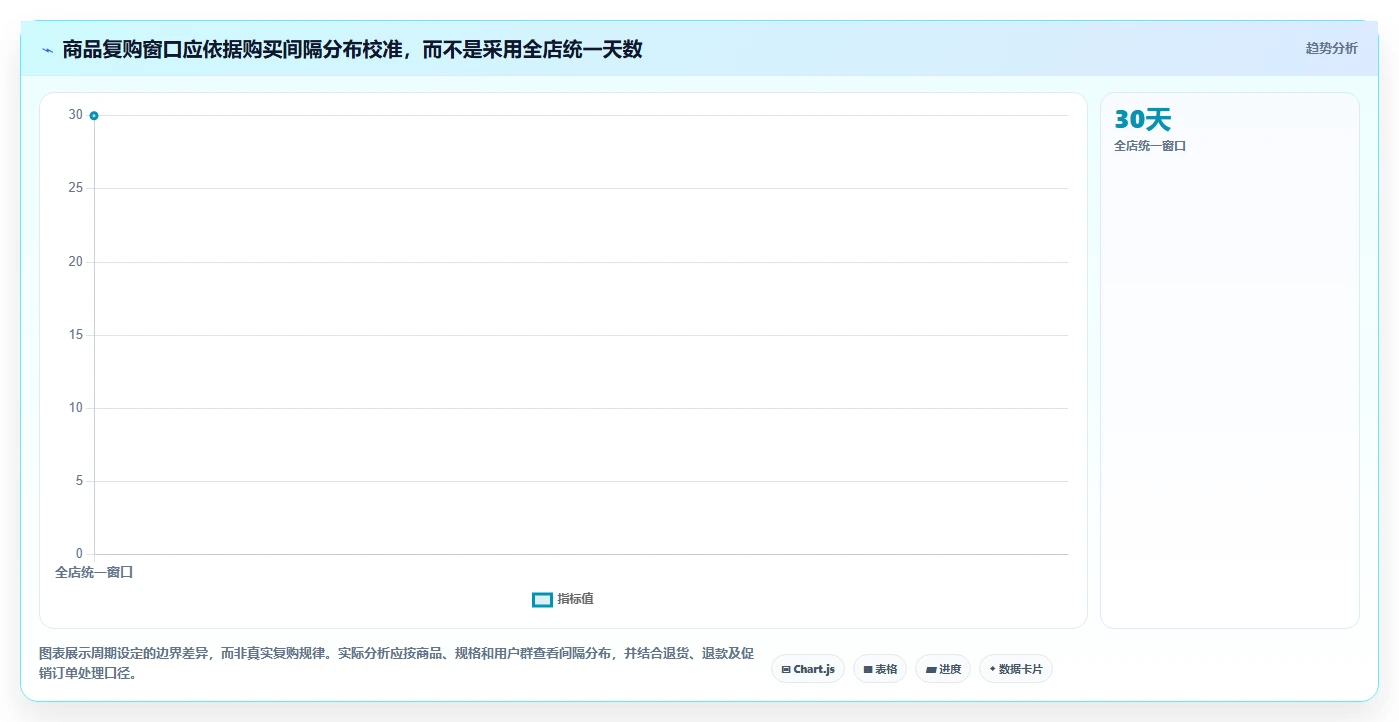Screen dimensions: 1399x722
Task: Click the y-axis value 15
Action: tap(76, 335)
